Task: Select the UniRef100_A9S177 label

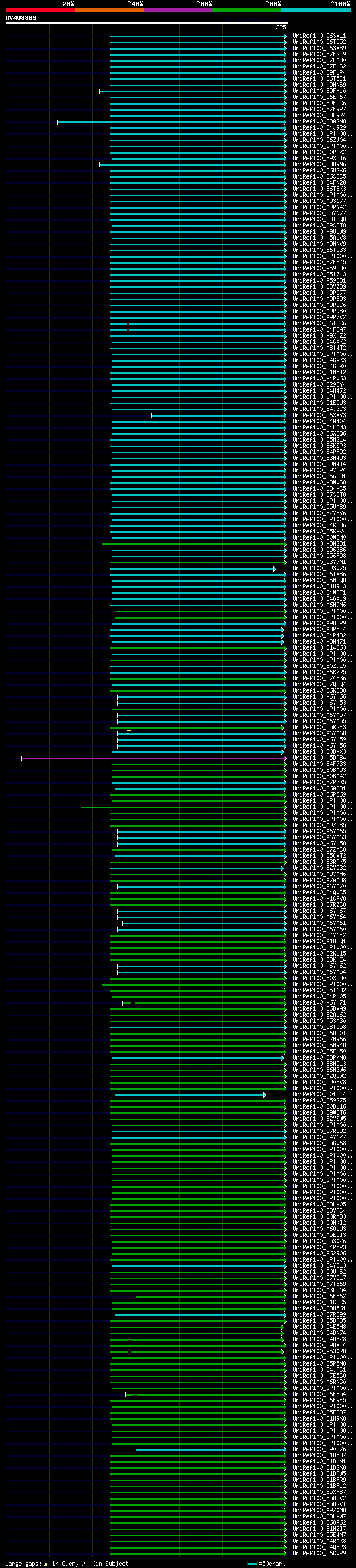Action: pyautogui.click(x=319, y=201)
